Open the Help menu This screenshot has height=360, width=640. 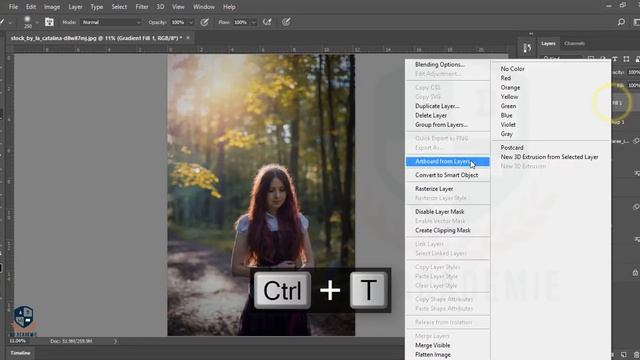[x=229, y=7]
